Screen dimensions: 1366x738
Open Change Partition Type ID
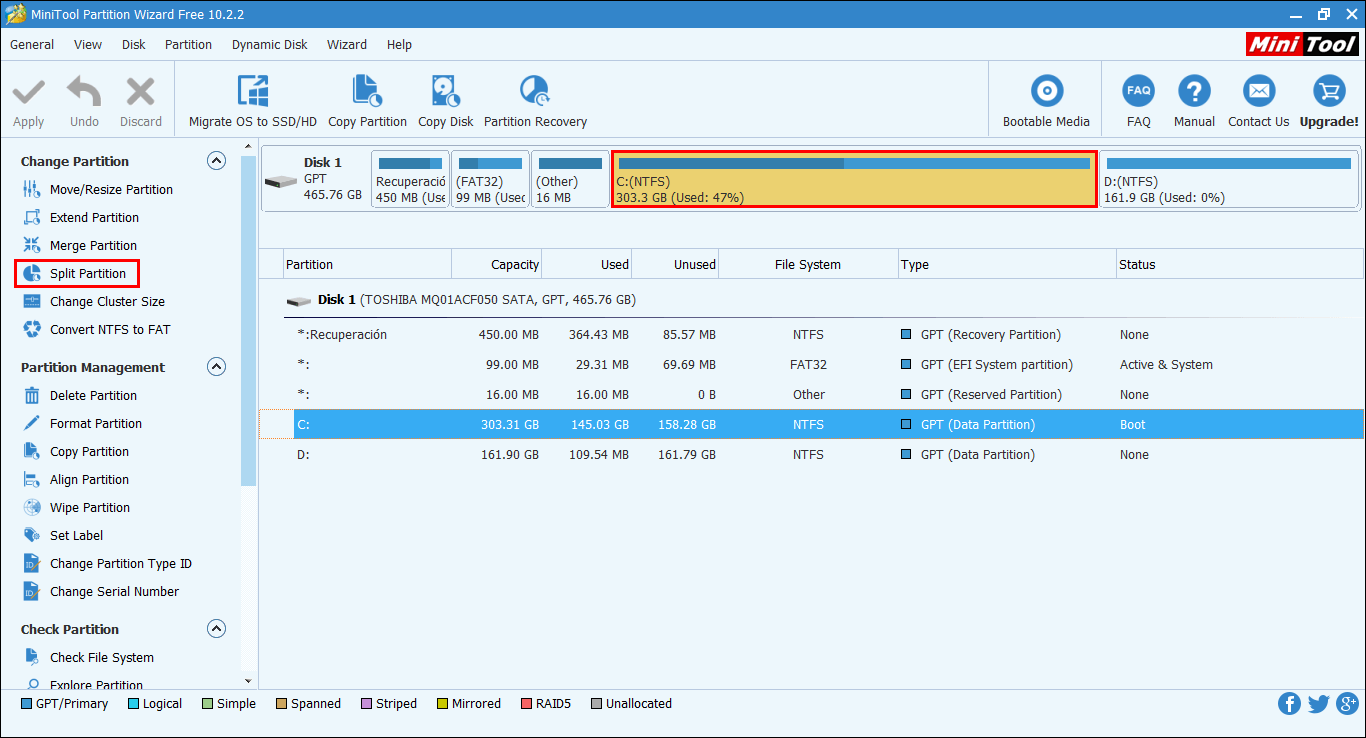pos(108,563)
